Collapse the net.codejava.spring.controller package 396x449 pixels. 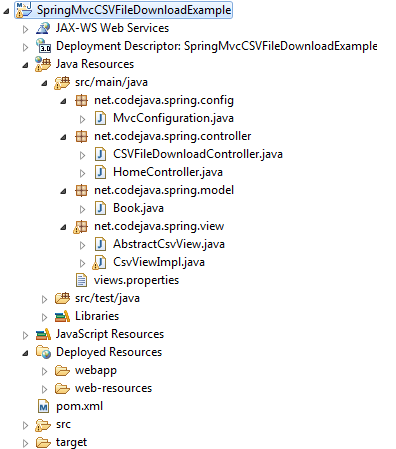click(x=63, y=137)
